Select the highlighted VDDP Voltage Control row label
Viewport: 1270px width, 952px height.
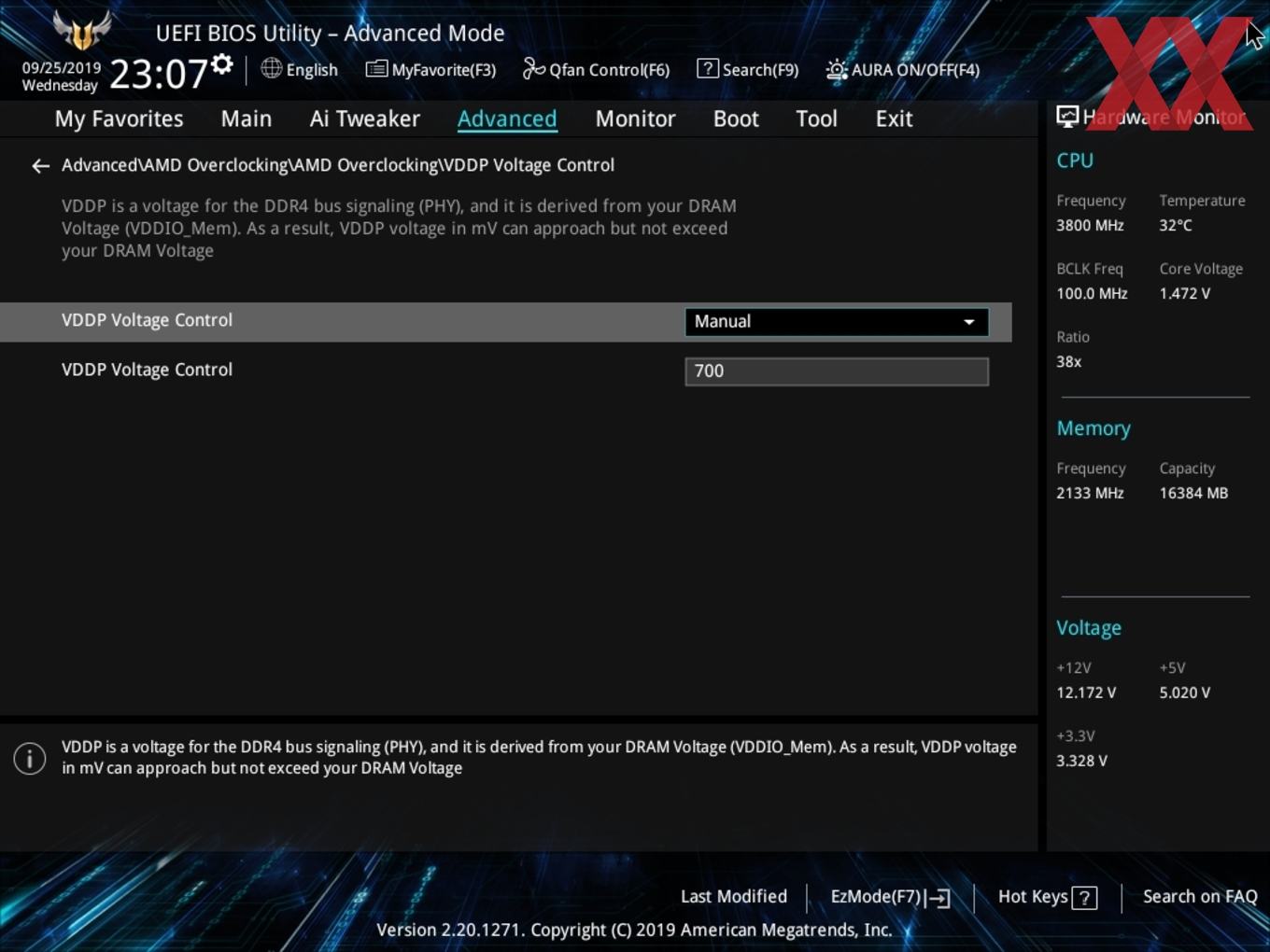tap(147, 320)
